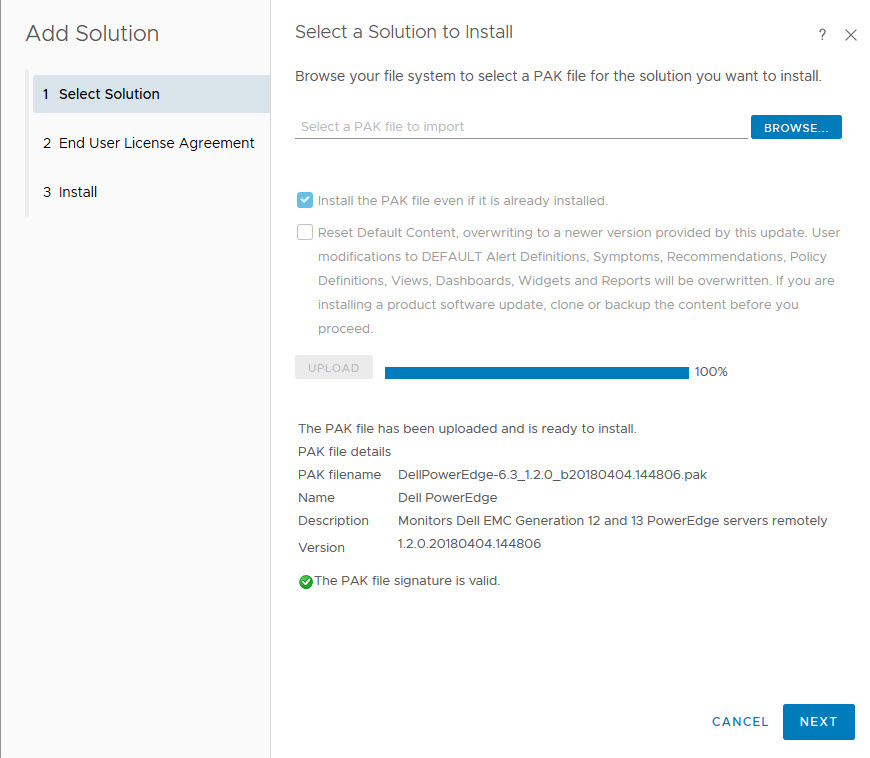Image resolution: width=870 pixels, height=758 pixels.
Task: Select the DellPowerEdge .pak filename text
Action: point(552,475)
